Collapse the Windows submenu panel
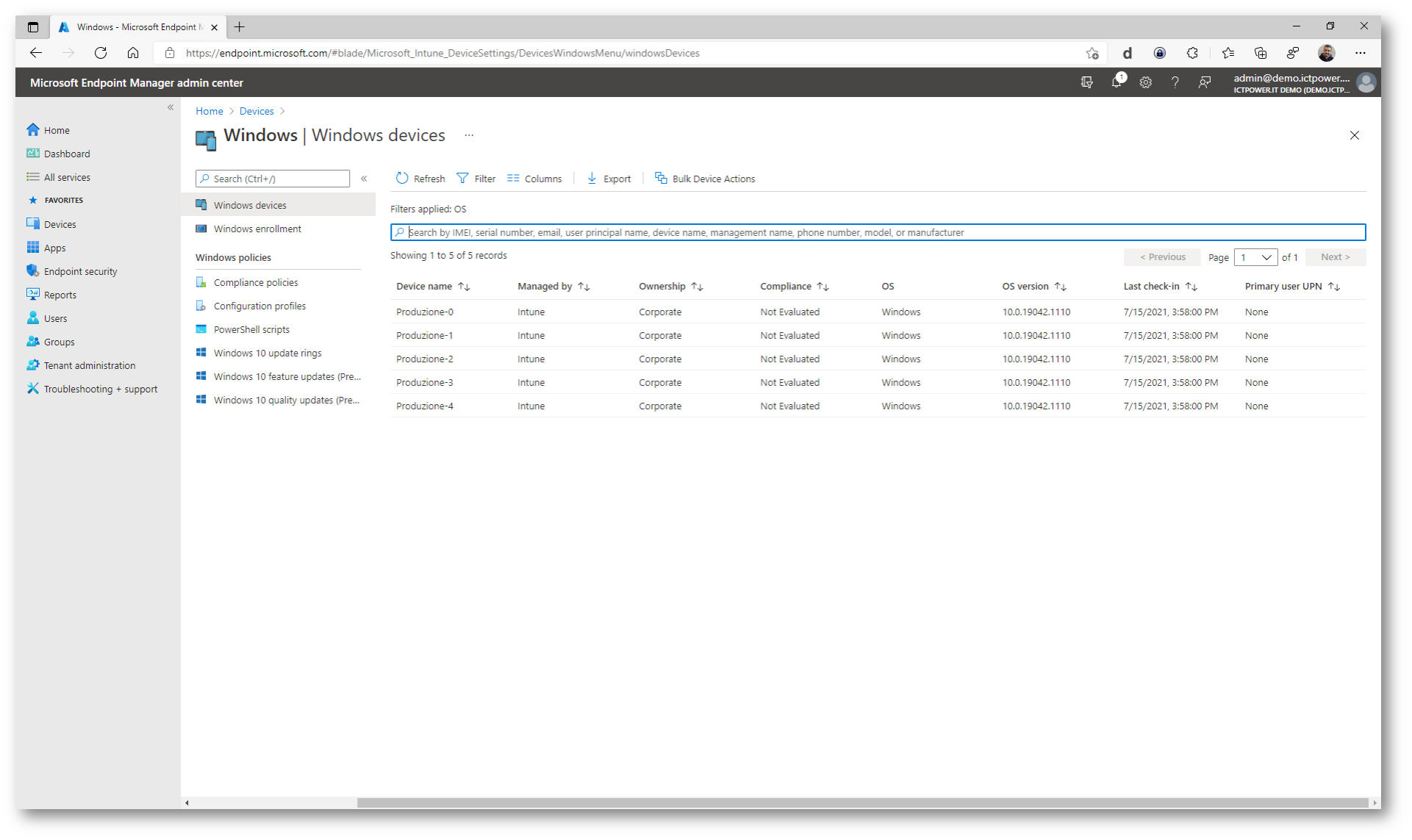Screen dimensions: 1412x840 coord(364,179)
